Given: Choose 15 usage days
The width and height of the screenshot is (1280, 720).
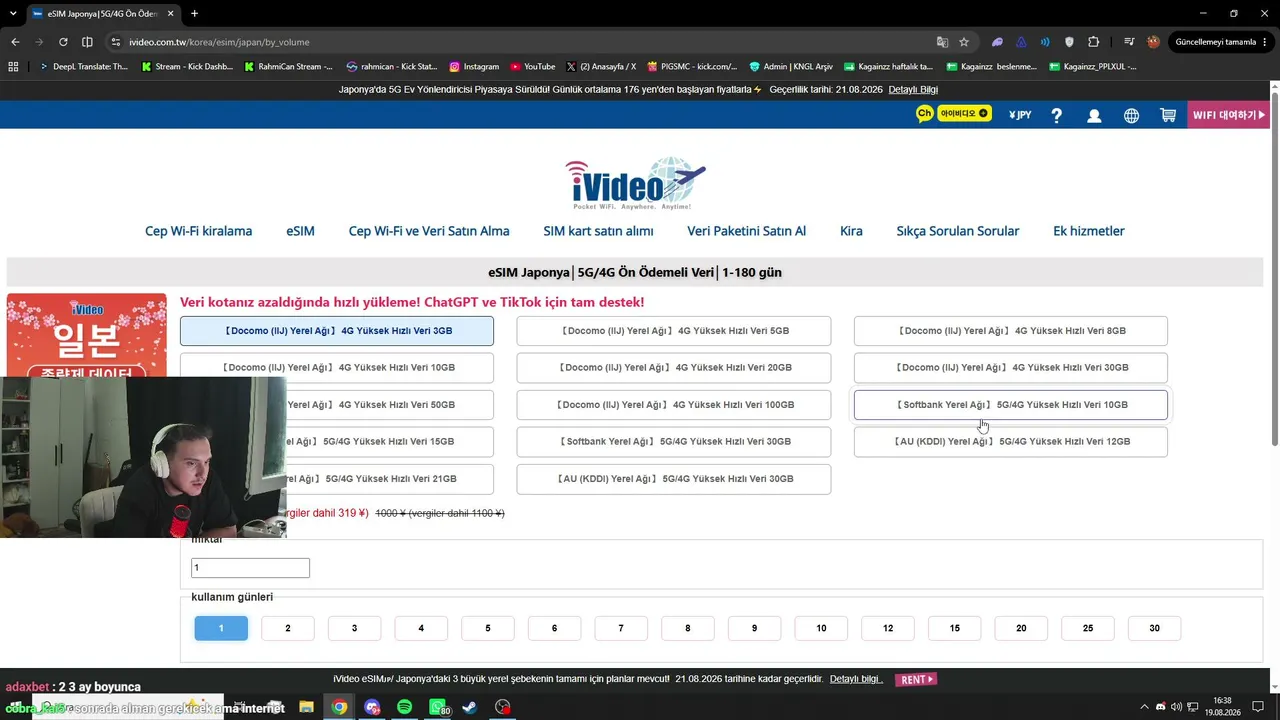Looking at the screenshot, I should 955,628.
